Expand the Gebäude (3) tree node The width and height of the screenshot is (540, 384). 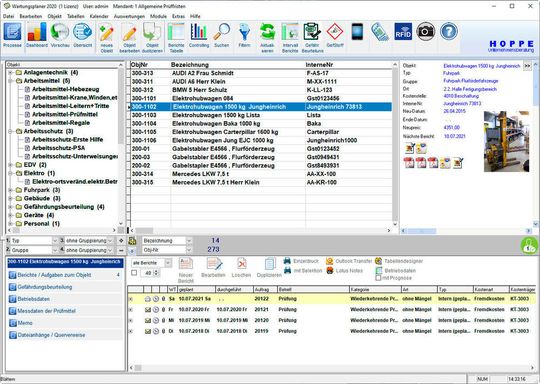tap(10, 198)
